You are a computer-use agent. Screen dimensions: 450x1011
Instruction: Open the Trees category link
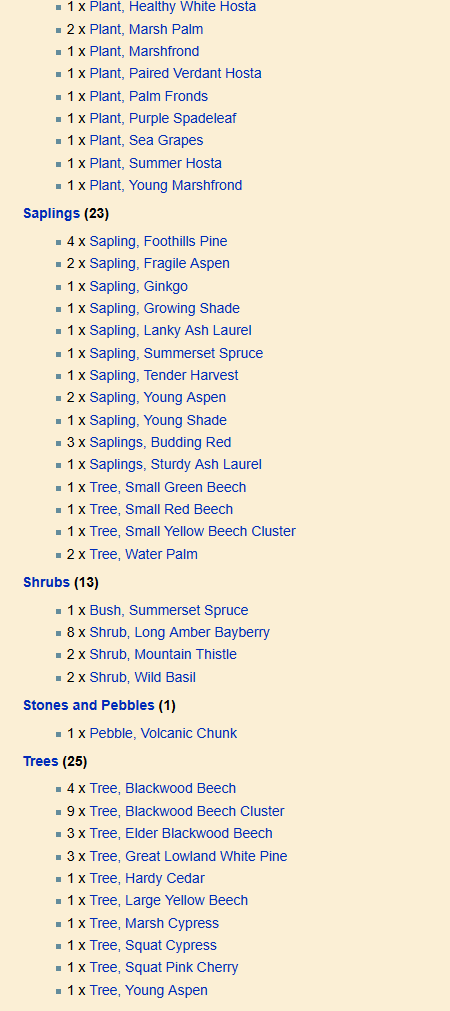click(x=41, y=761)
